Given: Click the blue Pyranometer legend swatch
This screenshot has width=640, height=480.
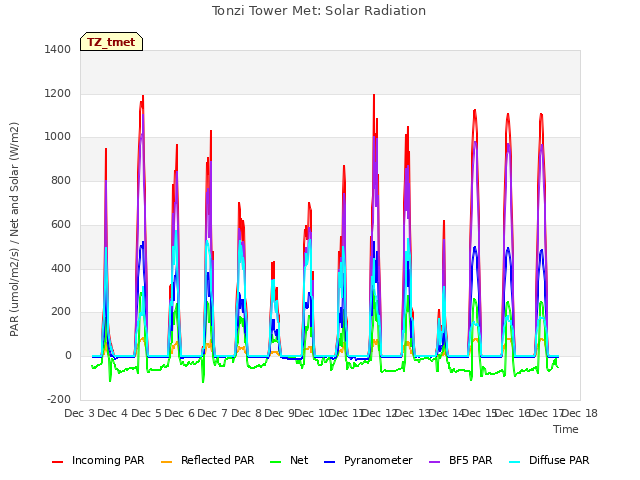Looking at the screenshot, I should click(329, 462).
